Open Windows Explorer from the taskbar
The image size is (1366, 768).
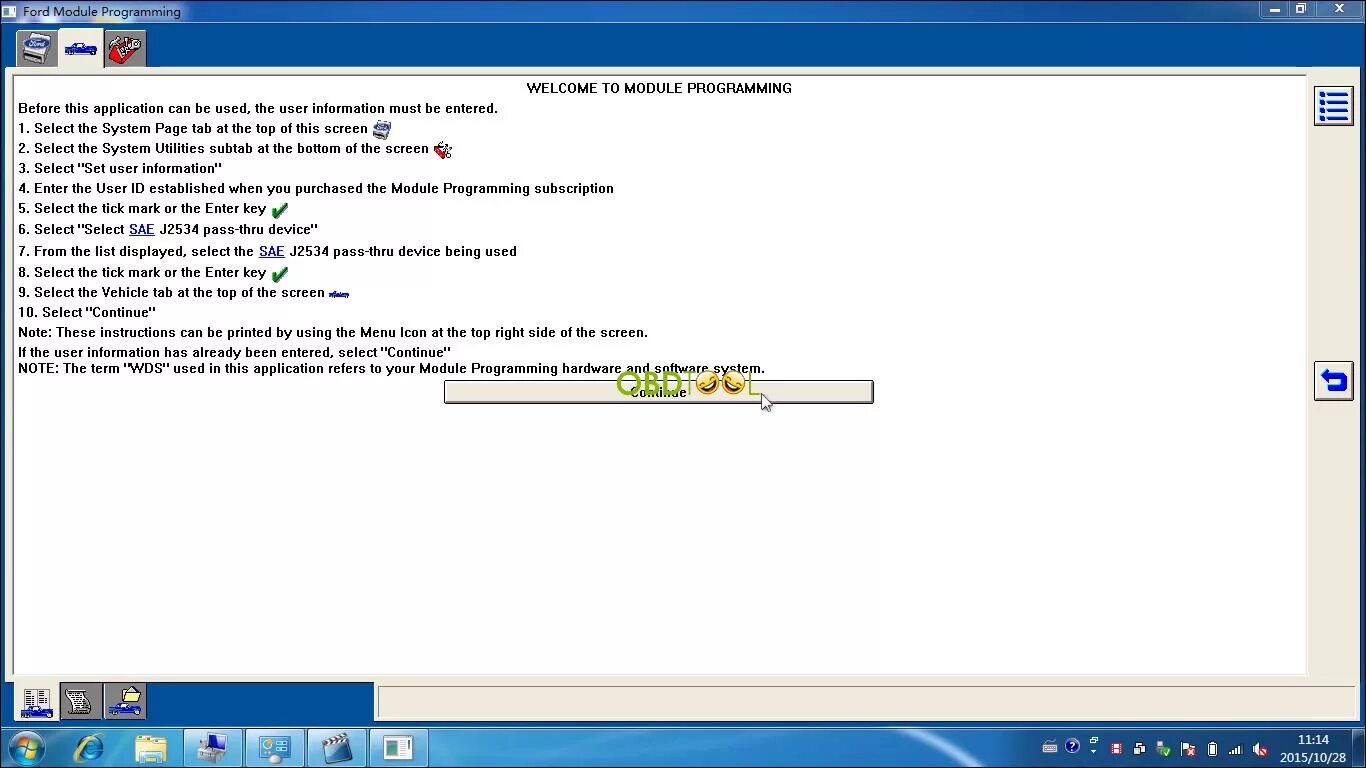pyautogui.click(x=151, y=748)
